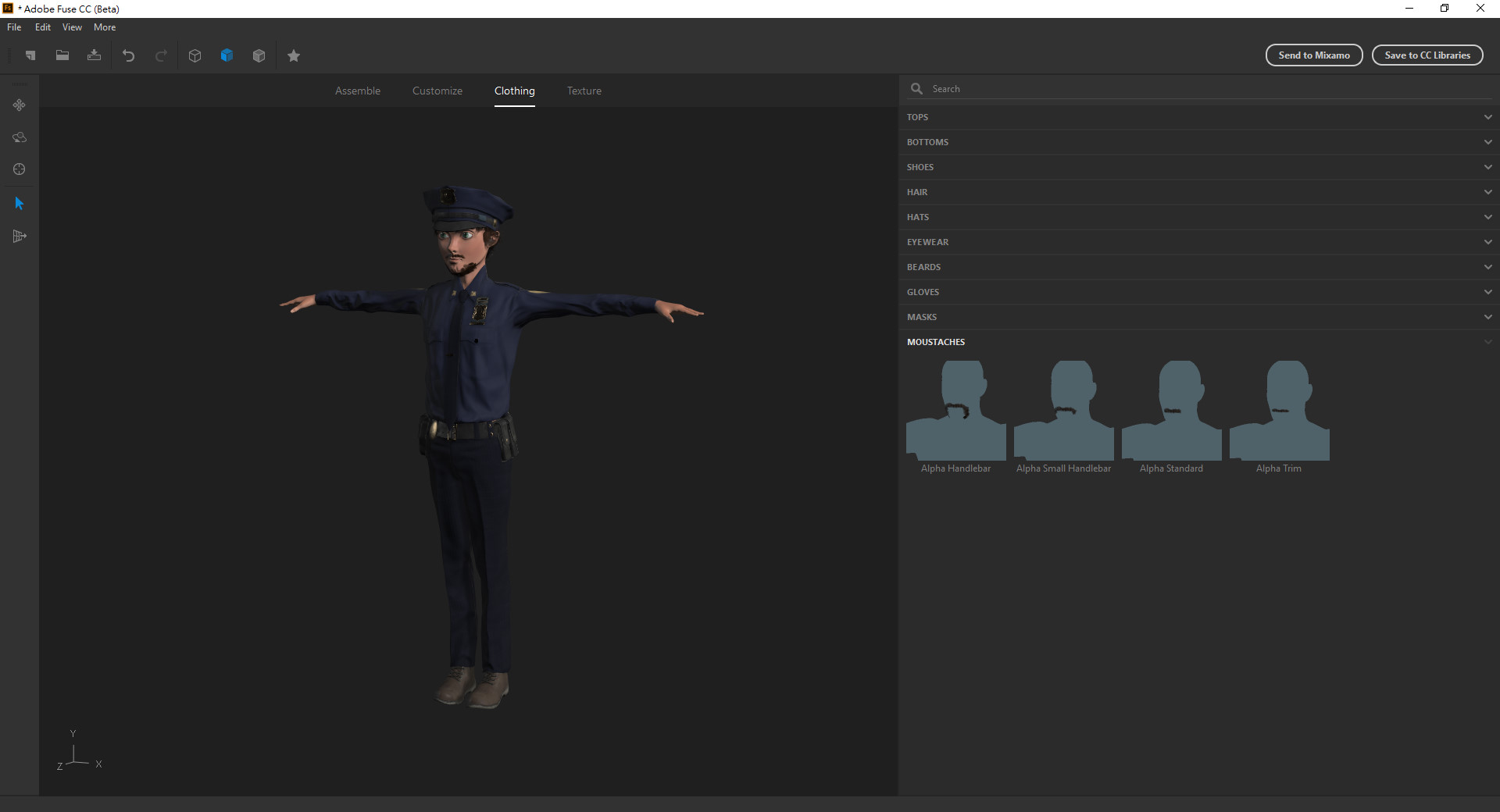
Task: Expand the EYEWEAR category
Action: [1199, 242]
